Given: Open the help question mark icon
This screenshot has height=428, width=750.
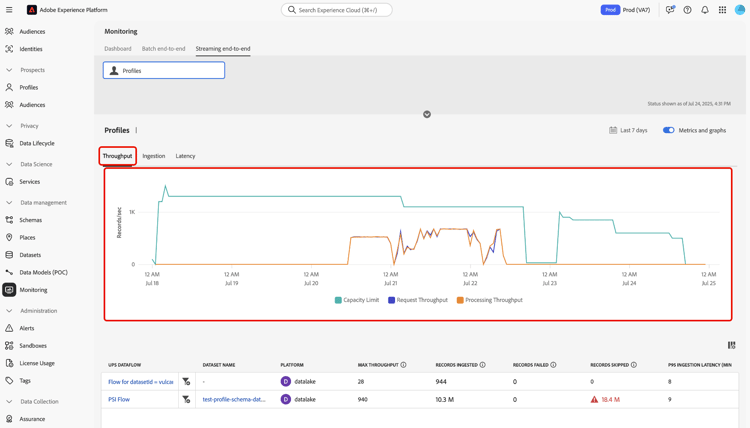Looking at the screenshot, I should pyautogui.click(x=687, y=10).
